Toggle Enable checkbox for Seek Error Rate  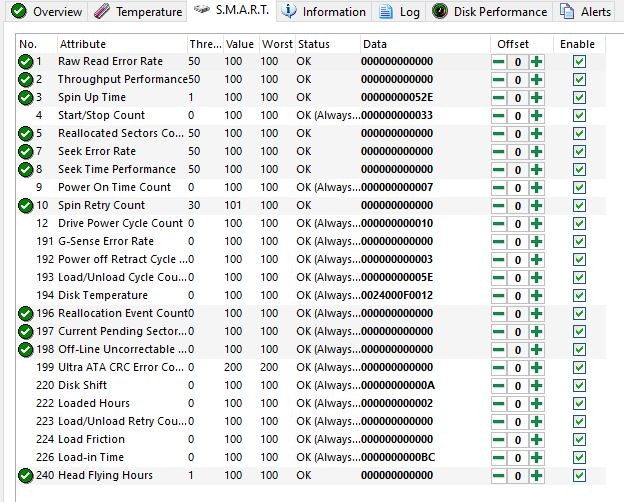click(x=579, y=152)
